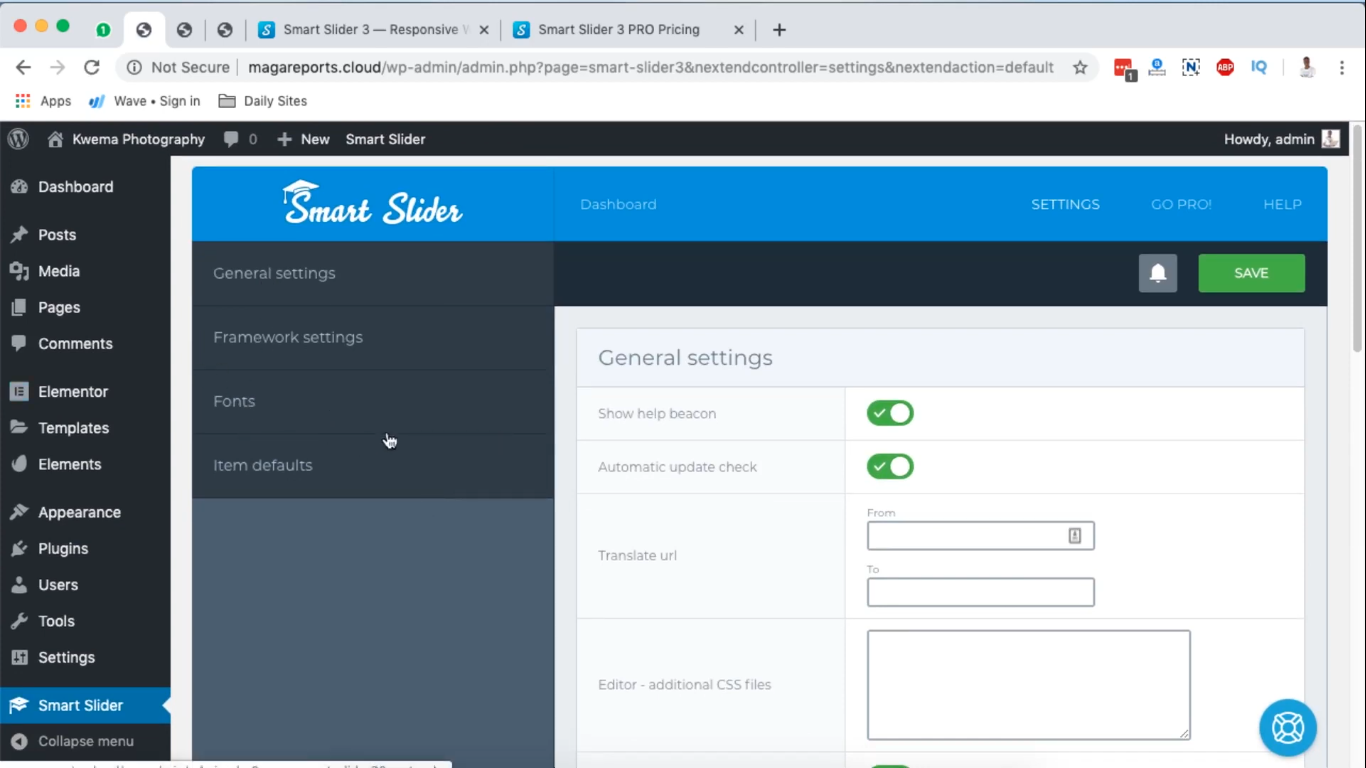
Task: Open HELP in Smart Slider header
Action: coord(1282,204)
